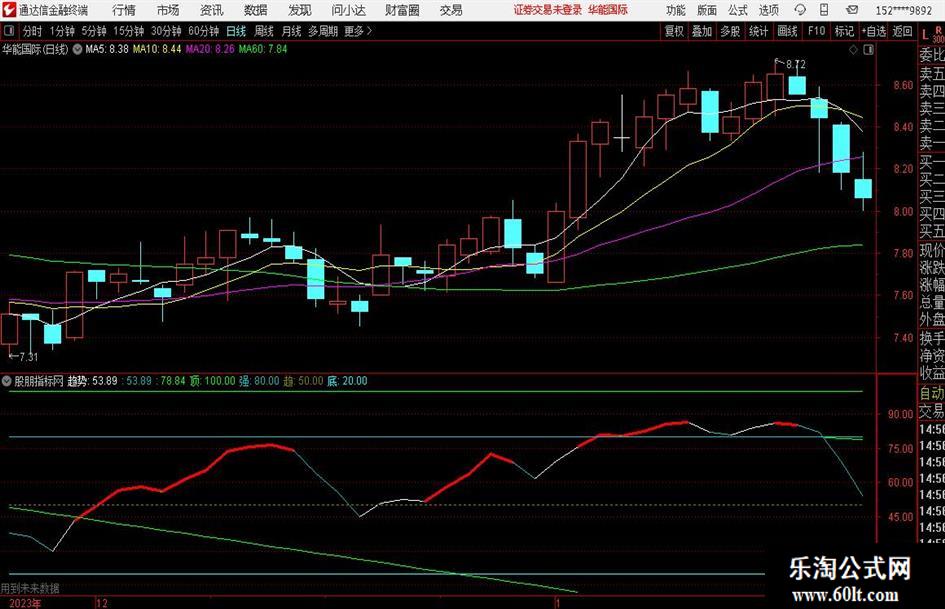Image resolution: width=945 pixels, height=609 pixels.
Task: Toggle right panel layout icon
Action: [x=868, y=50]
